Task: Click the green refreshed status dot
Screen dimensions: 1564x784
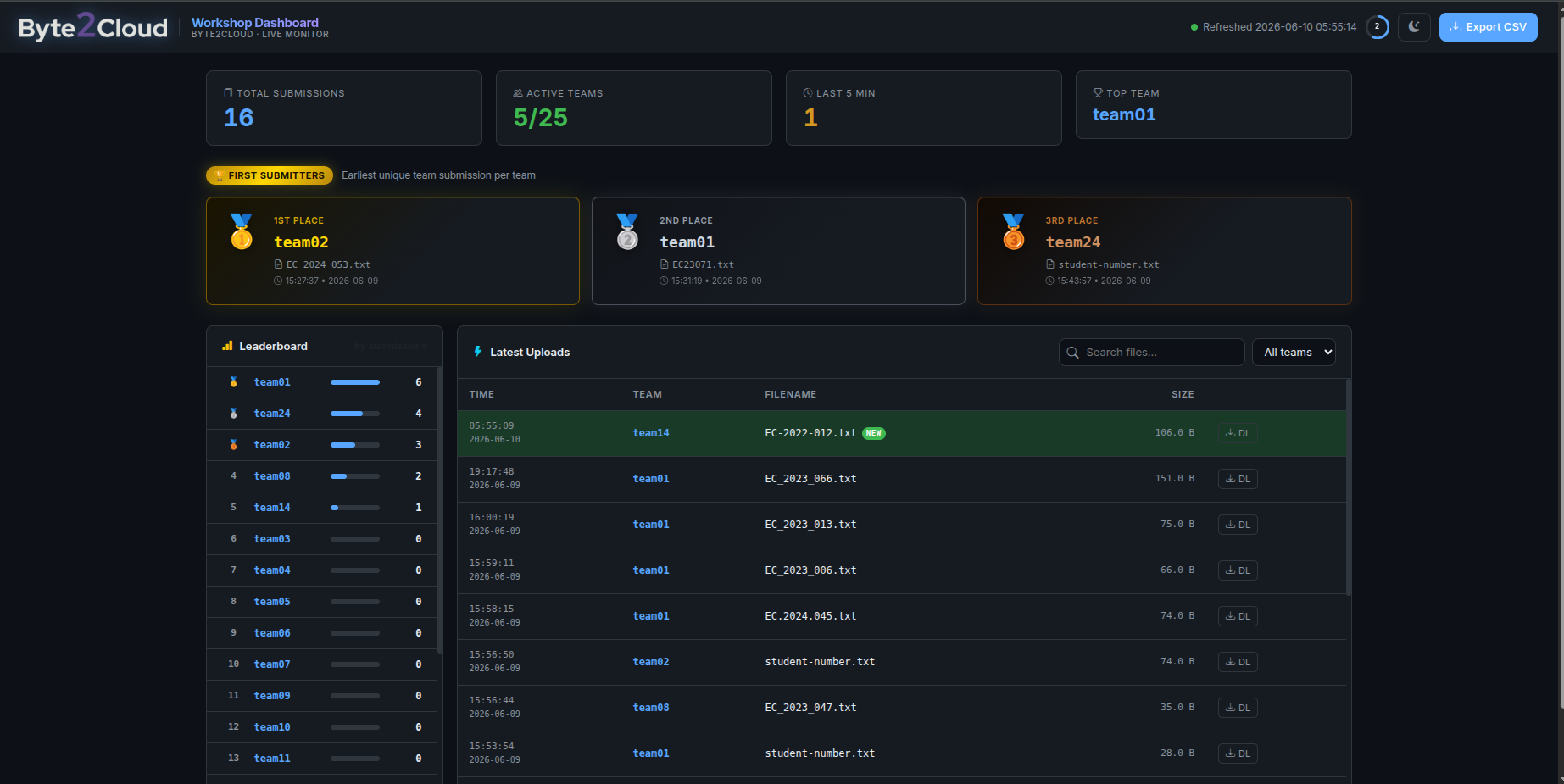Action: click(x=1194, y=27)
